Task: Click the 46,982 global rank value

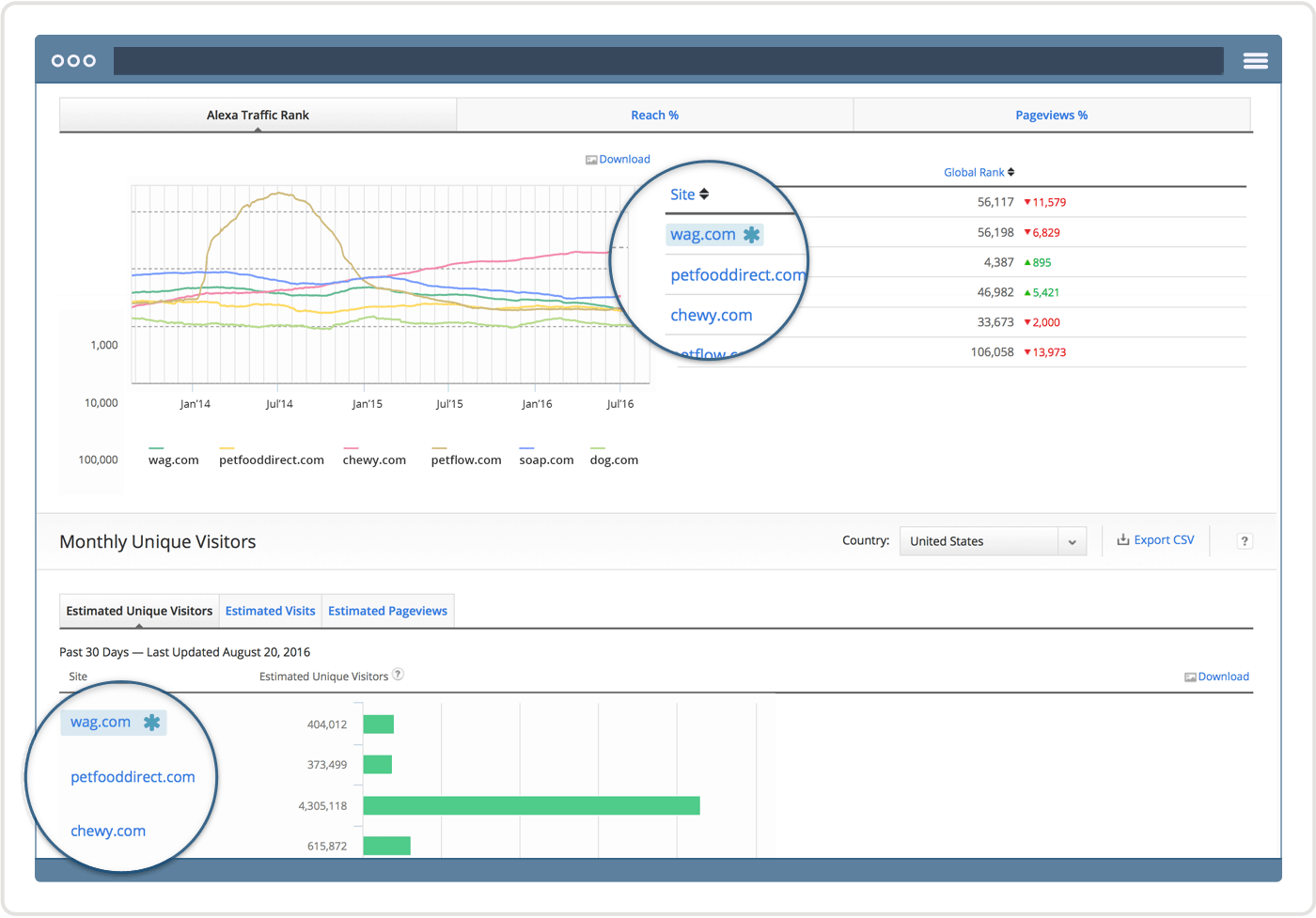Action: (995, 292)
